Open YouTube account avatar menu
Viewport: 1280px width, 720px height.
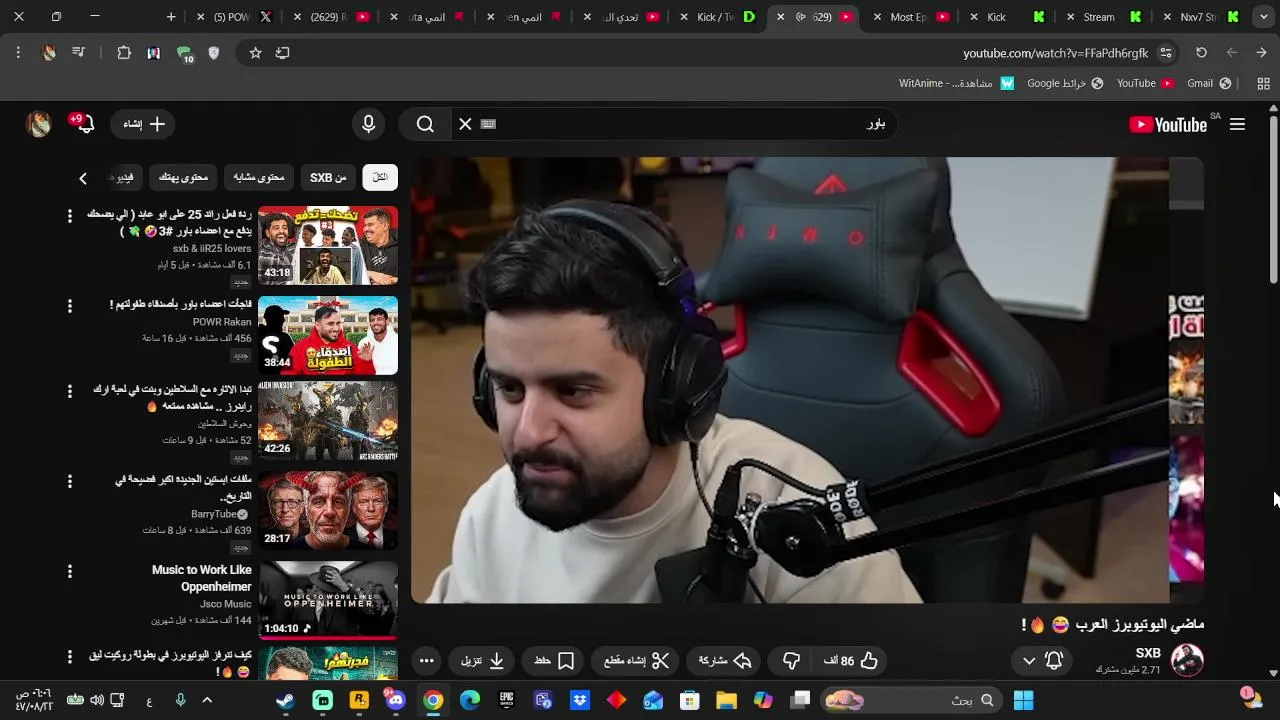coord(38,124)
